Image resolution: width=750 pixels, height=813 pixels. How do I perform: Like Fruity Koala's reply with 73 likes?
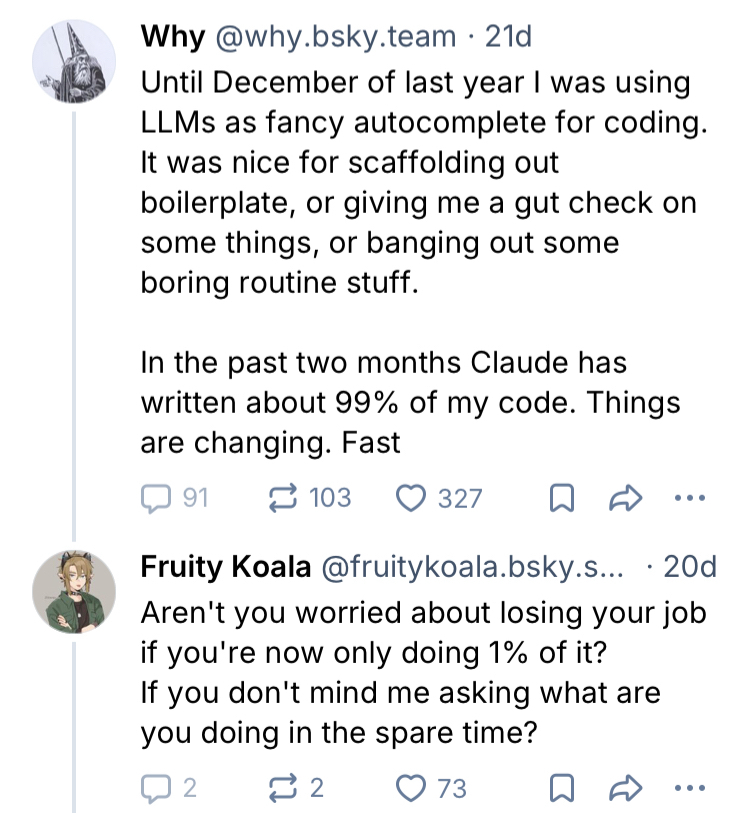pos(413,788)
